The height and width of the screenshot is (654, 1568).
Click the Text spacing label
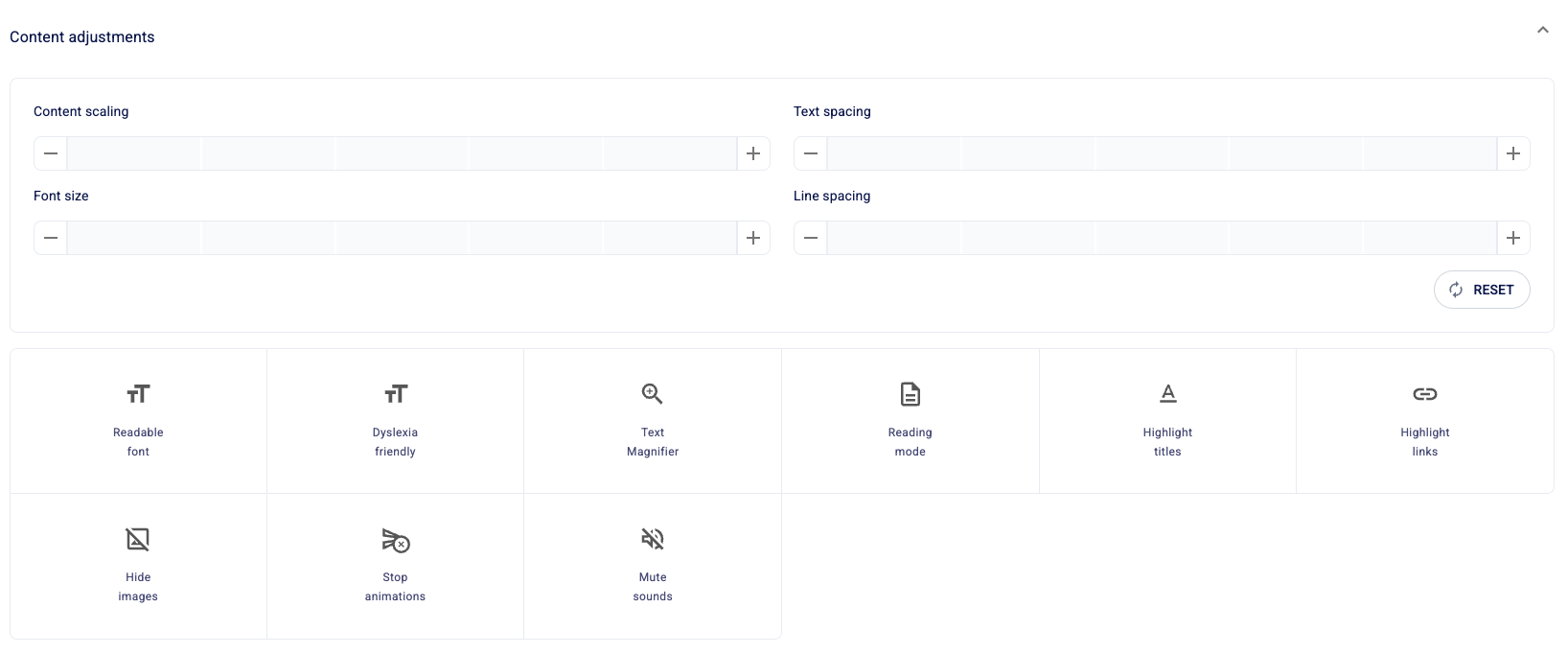point(832,111)
